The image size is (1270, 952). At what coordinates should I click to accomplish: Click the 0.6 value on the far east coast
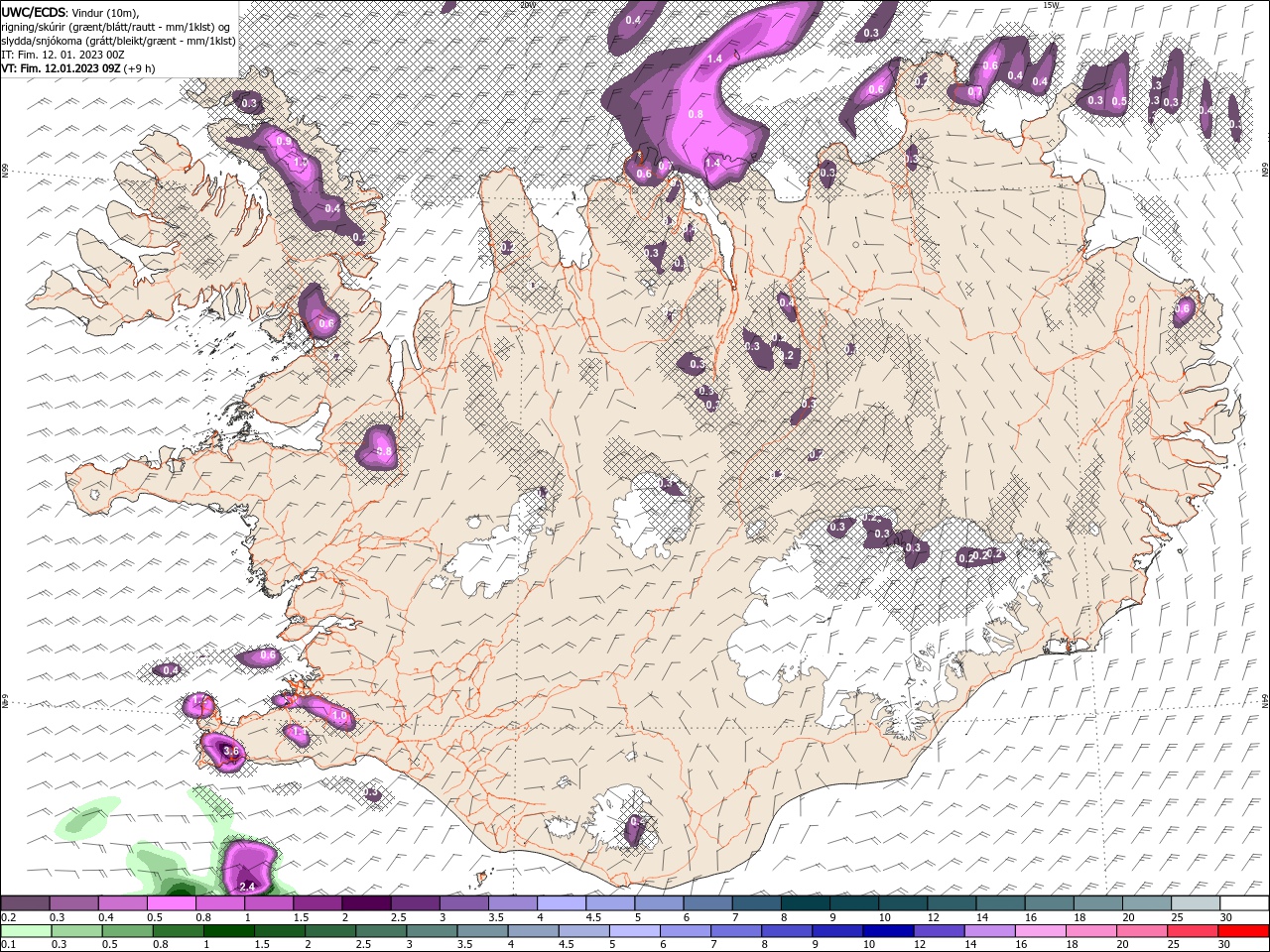(1182, 308)
